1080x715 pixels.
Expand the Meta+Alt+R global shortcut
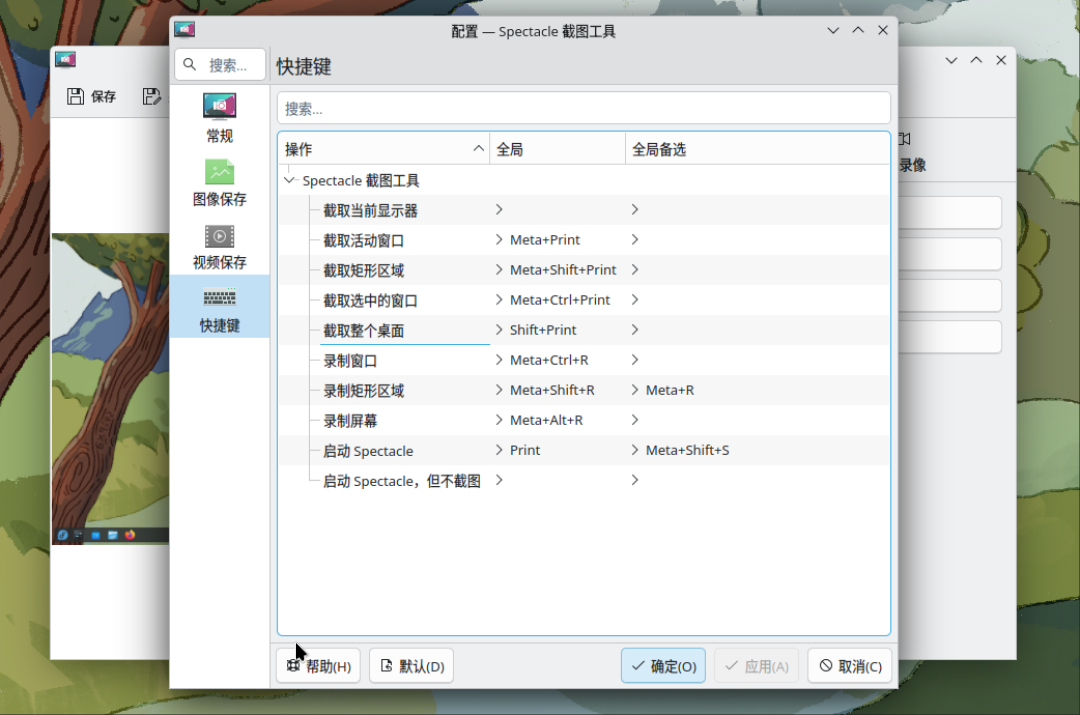click(x=499, y=419)
